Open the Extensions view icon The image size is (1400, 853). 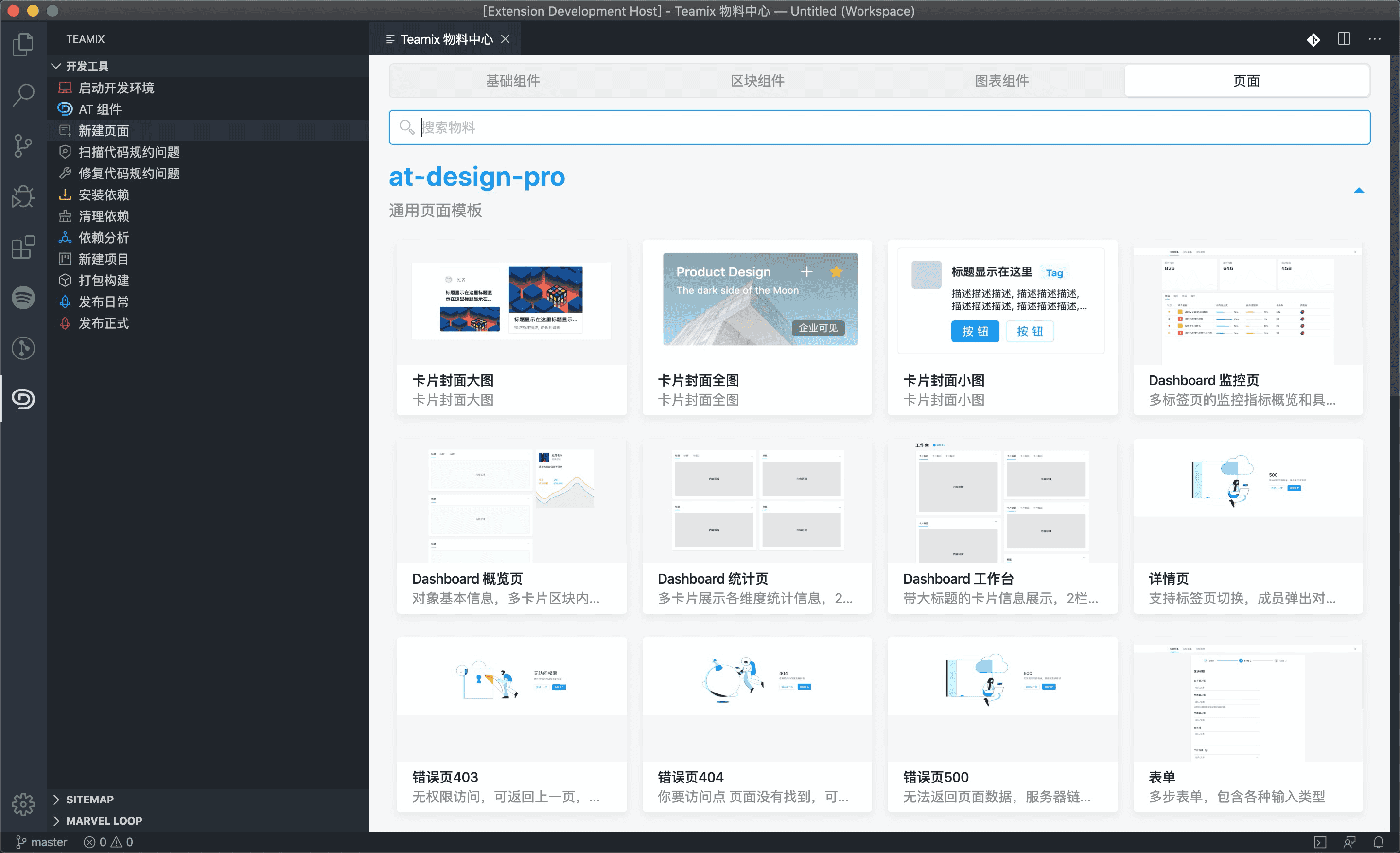23,247
